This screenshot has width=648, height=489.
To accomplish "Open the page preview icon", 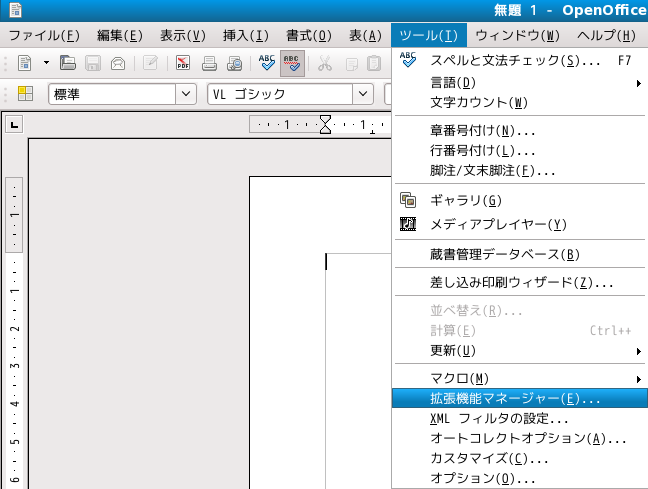I will click(235, 63).
